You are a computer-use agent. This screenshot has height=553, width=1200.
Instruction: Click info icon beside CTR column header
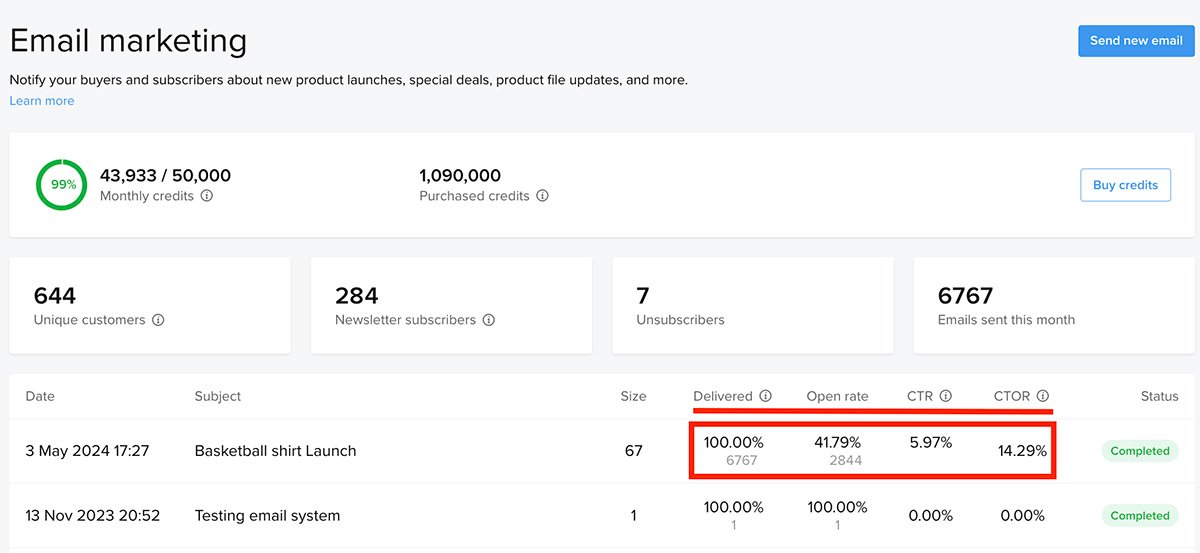(x=946, y=396)
